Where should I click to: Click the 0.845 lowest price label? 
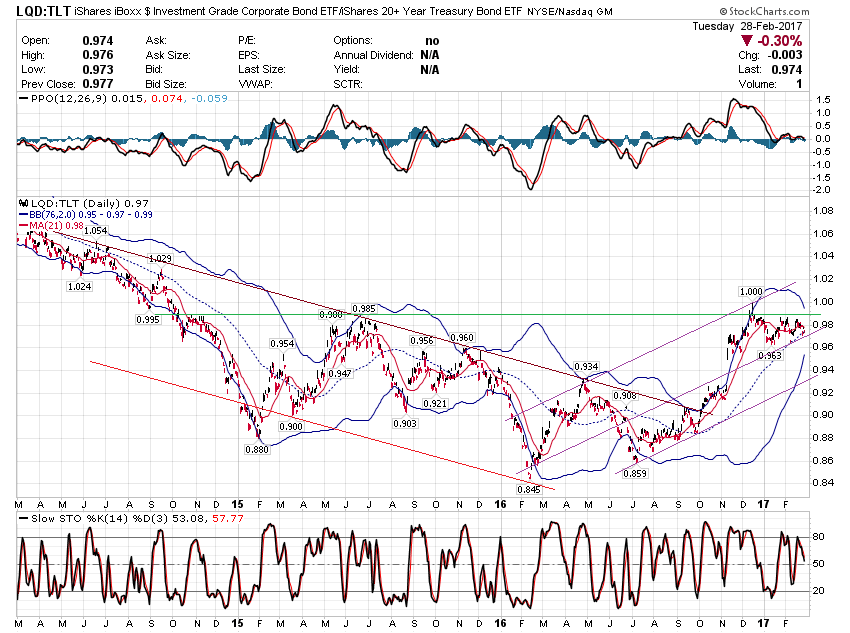529,490
